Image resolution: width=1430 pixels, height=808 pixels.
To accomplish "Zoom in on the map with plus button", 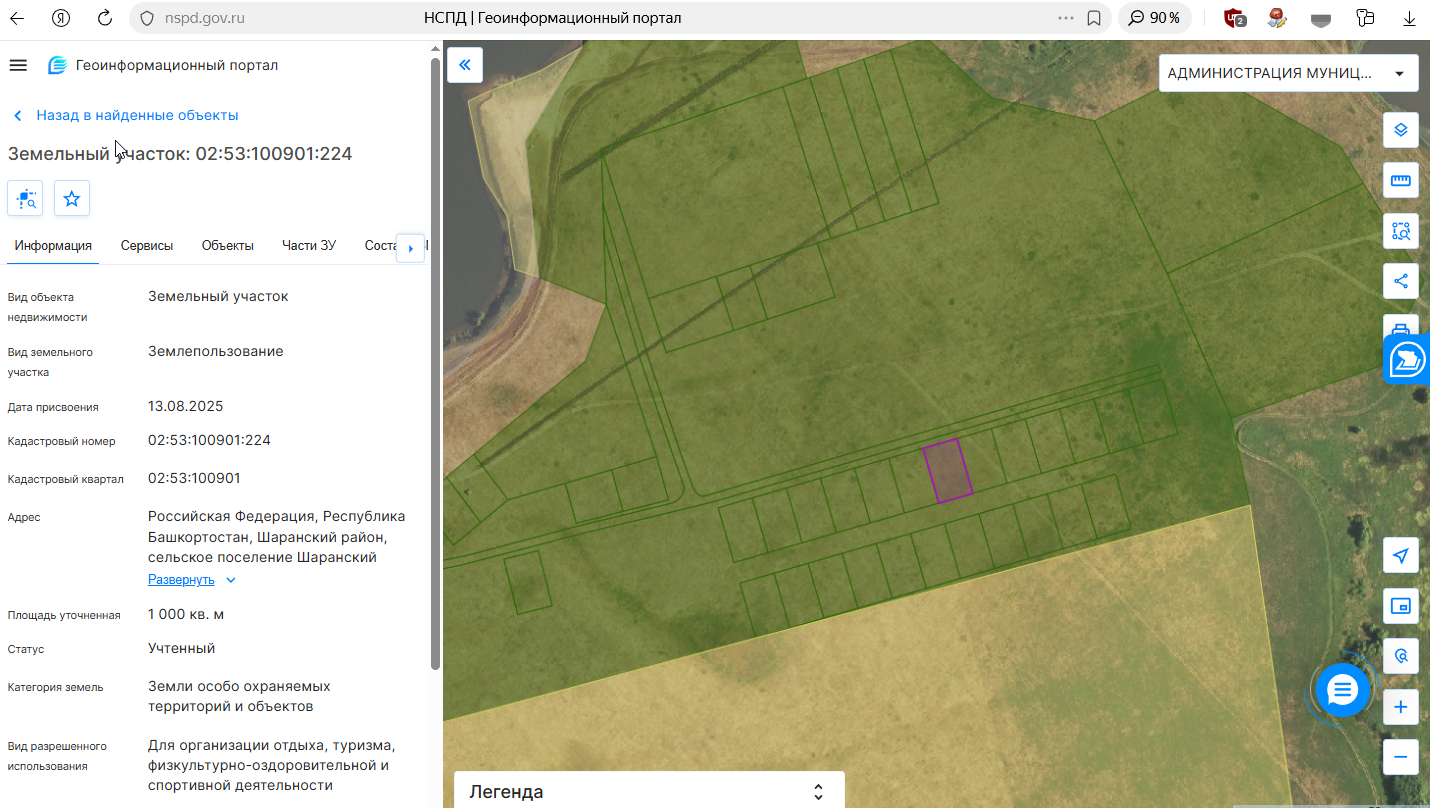I will point(1401,707).
